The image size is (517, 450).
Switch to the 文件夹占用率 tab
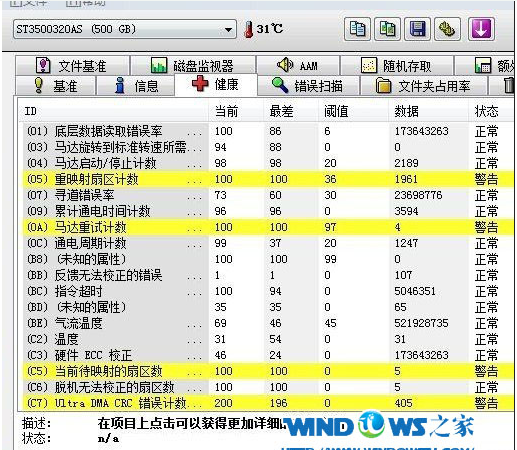pyautogui.click(x=424, y=86)
